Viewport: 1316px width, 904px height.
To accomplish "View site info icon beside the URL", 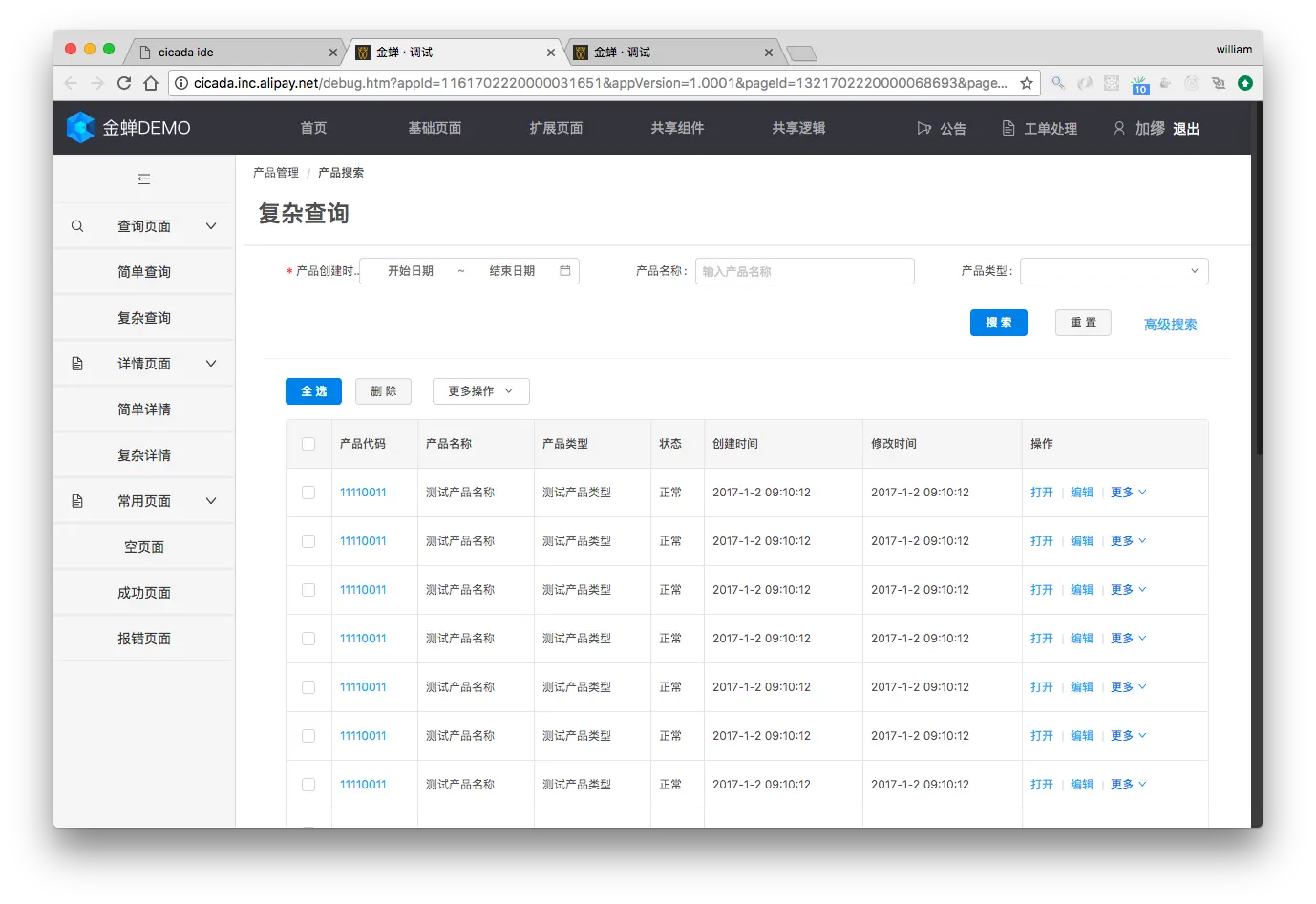I will click(x=181, y=83).
